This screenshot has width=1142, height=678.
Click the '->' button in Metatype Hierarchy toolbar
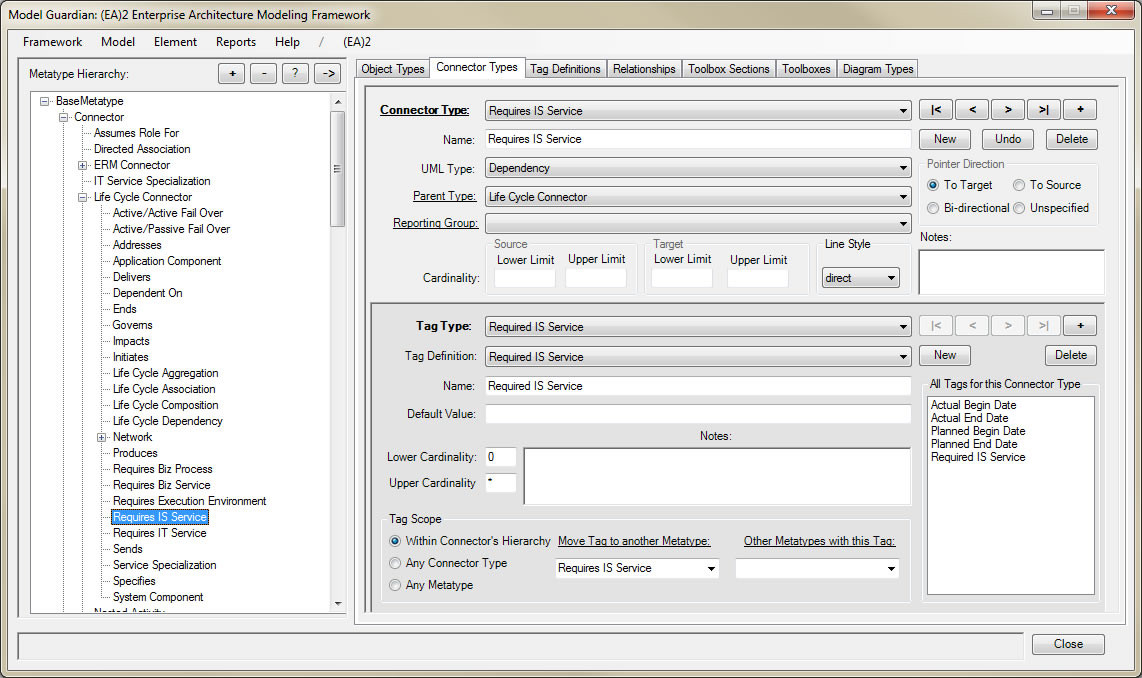click(328, 74)
